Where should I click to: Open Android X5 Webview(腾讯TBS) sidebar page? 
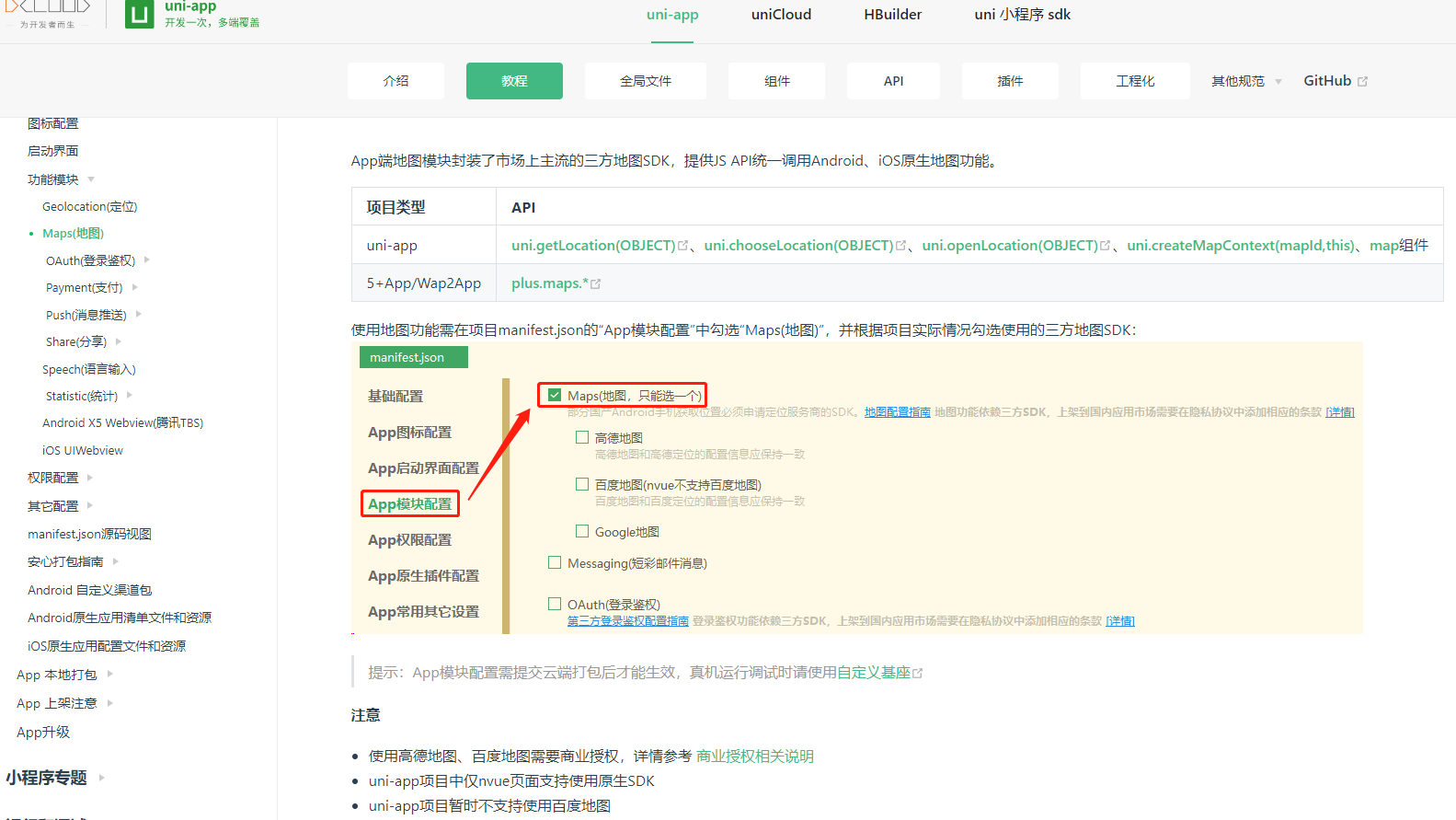tap(123, 423)
